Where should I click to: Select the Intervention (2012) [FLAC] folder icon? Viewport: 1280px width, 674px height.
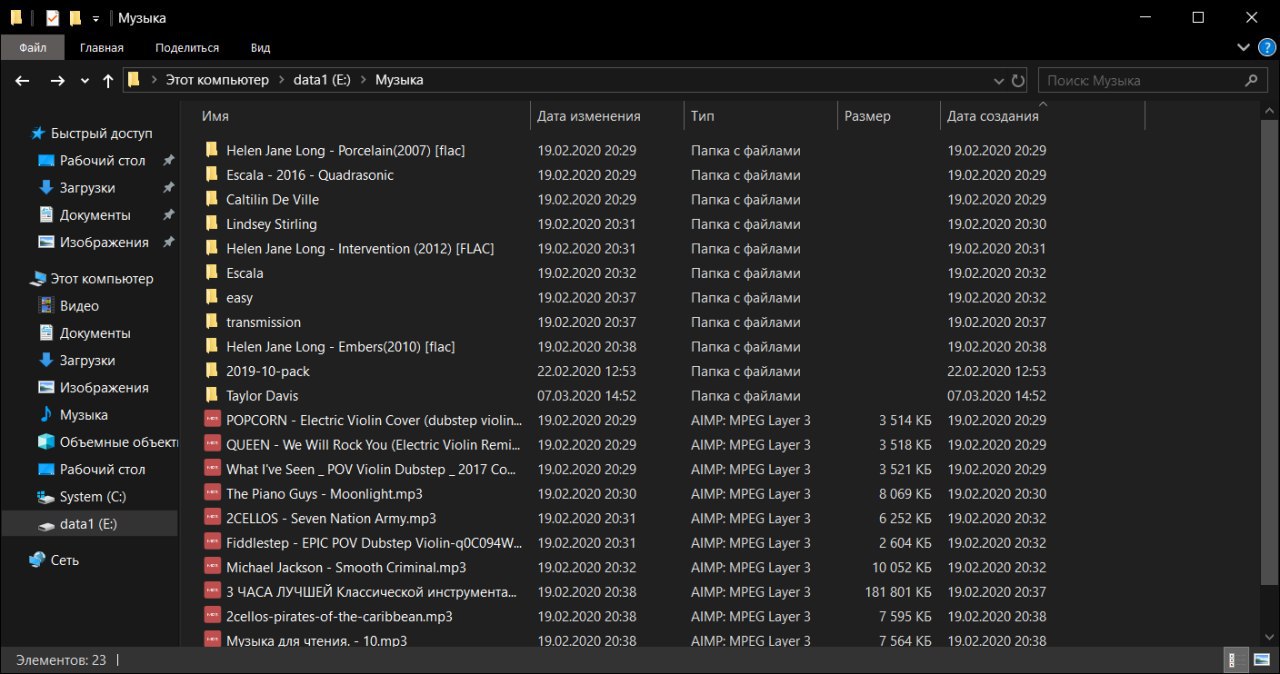point(212,248)
